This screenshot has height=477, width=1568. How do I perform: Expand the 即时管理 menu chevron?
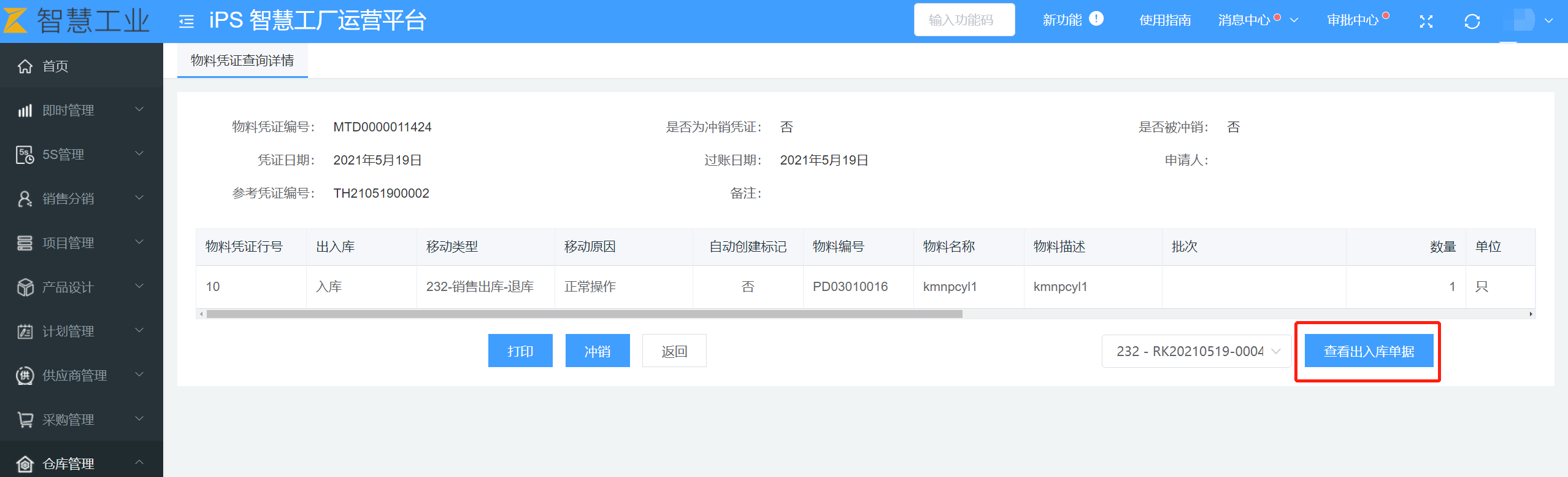coord(139,110)
